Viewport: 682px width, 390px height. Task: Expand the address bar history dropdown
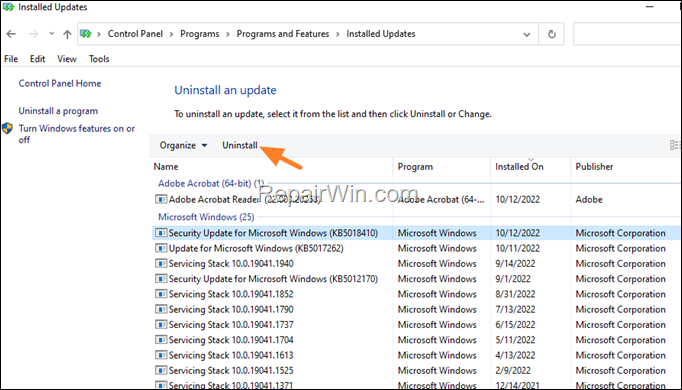point(527,34)
